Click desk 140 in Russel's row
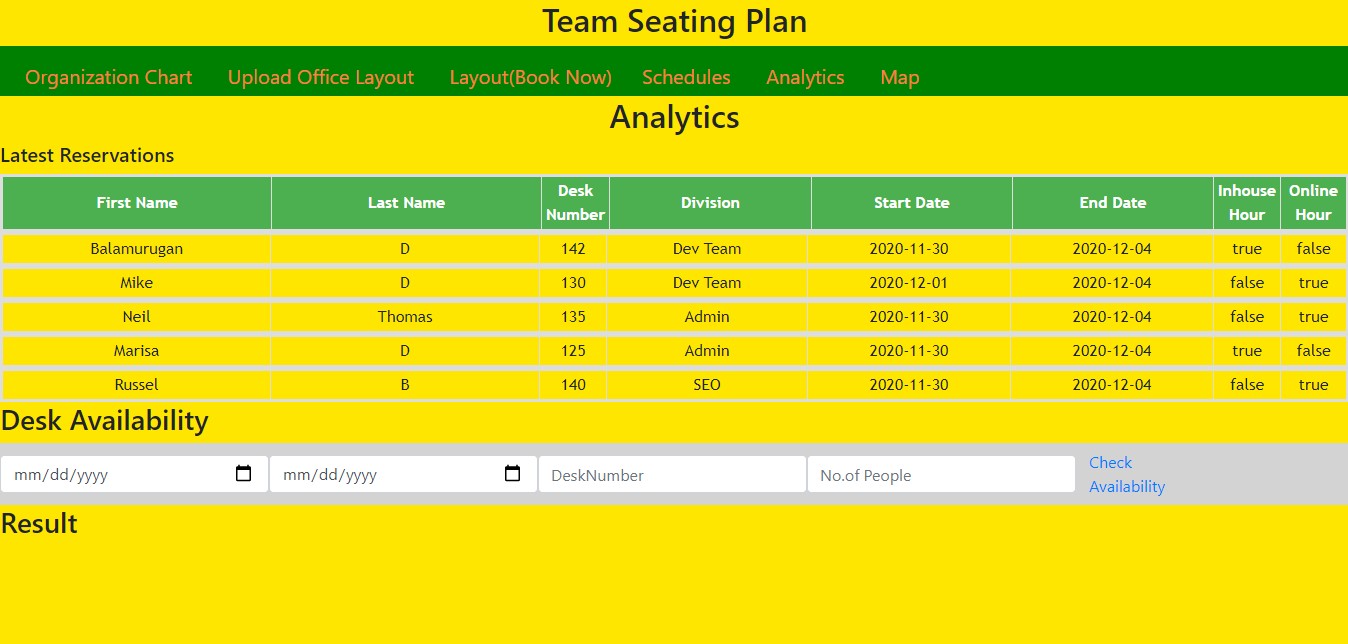The height and width of the screenshot is (644, 1348). click(x=574, y=384)
